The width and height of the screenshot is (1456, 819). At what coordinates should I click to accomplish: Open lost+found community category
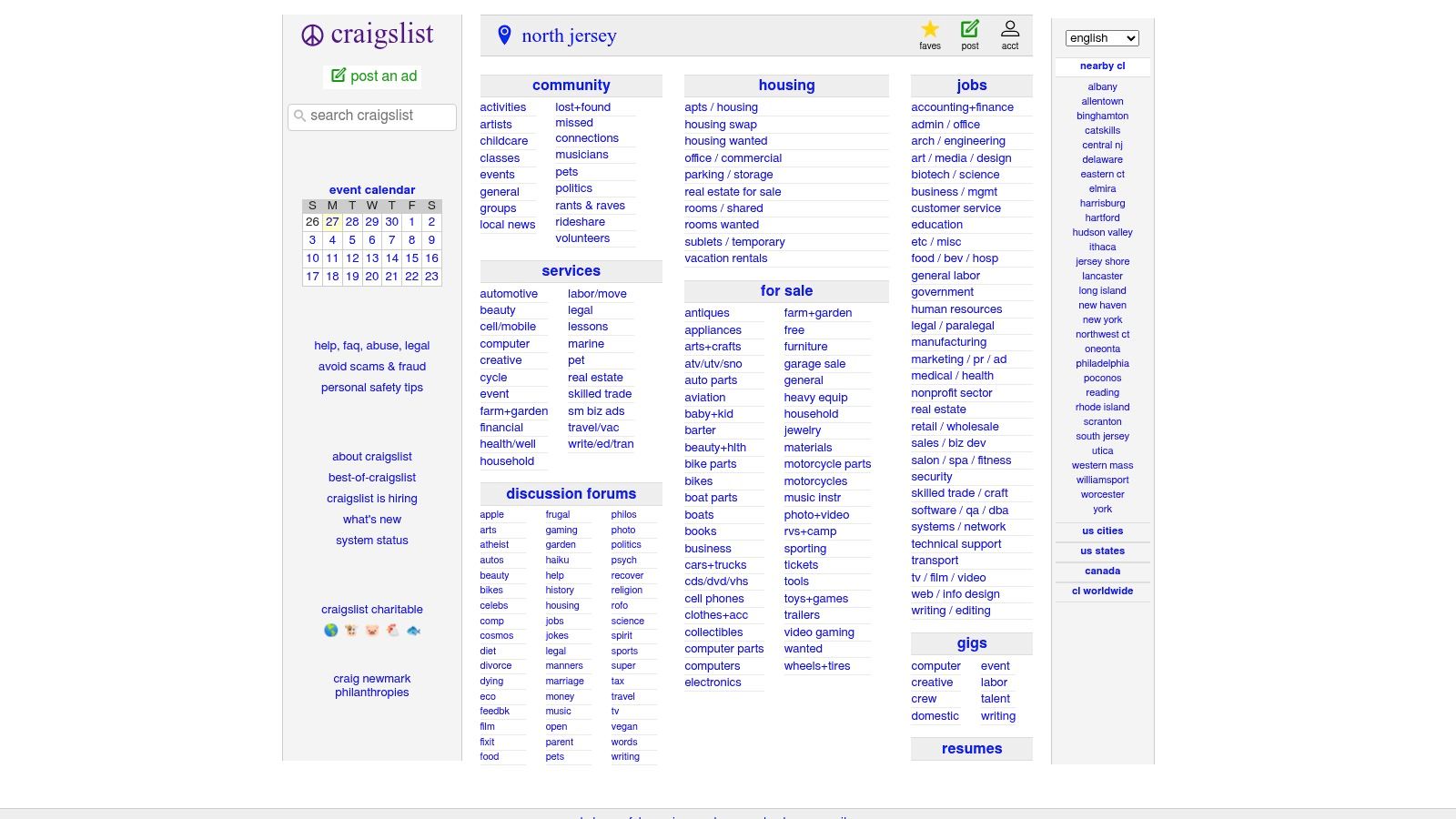coord(582,107)
